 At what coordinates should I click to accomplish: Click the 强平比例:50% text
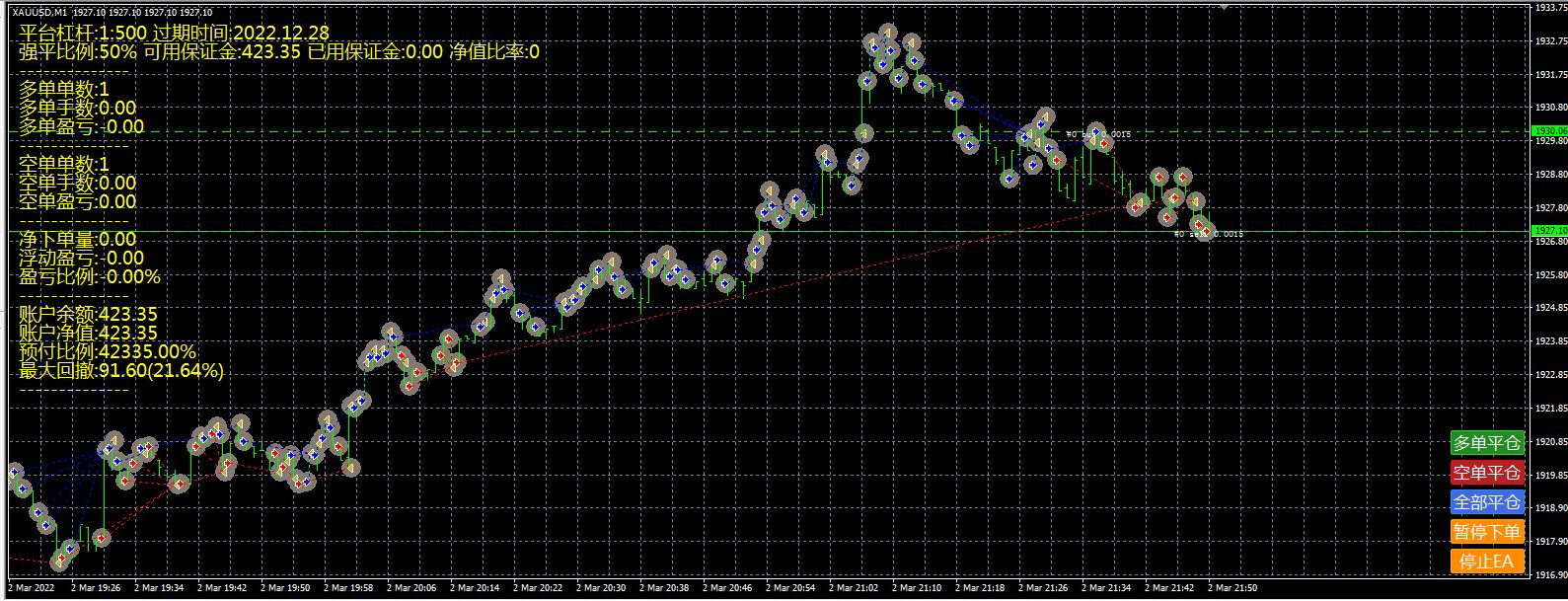[78, 52]
